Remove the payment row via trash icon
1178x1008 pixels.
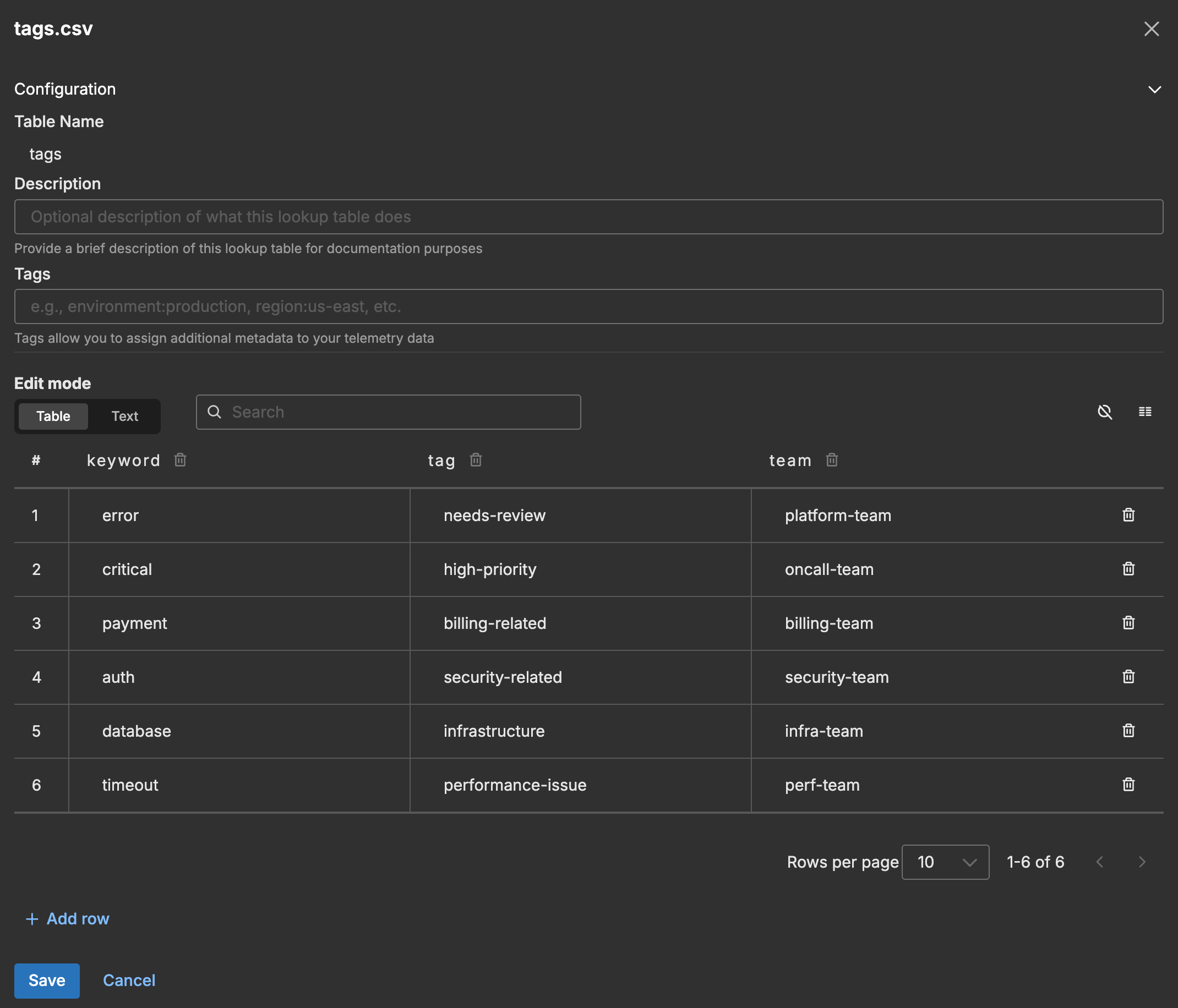click(x=1128, y=623)
